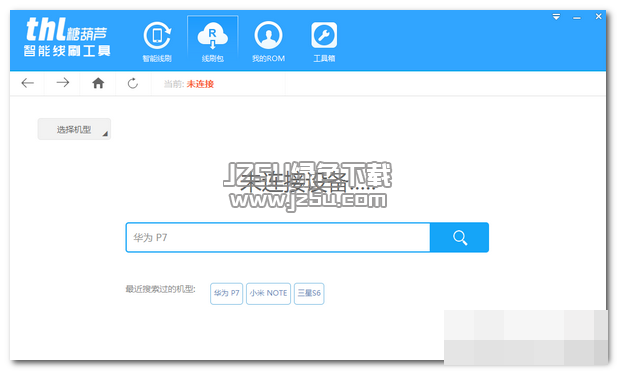The image size is (617, 371).
Task: Go back with the left arrow
Action: (28, 83)
